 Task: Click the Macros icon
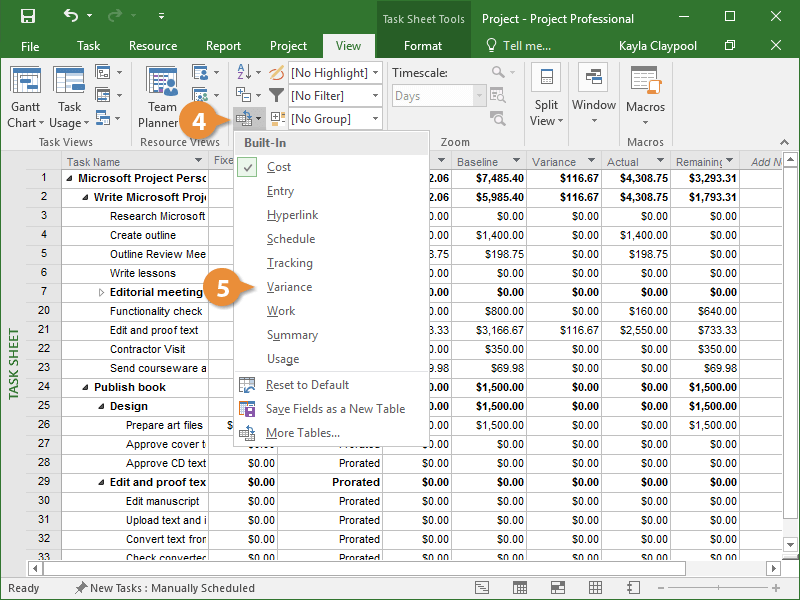coord(645,91)
